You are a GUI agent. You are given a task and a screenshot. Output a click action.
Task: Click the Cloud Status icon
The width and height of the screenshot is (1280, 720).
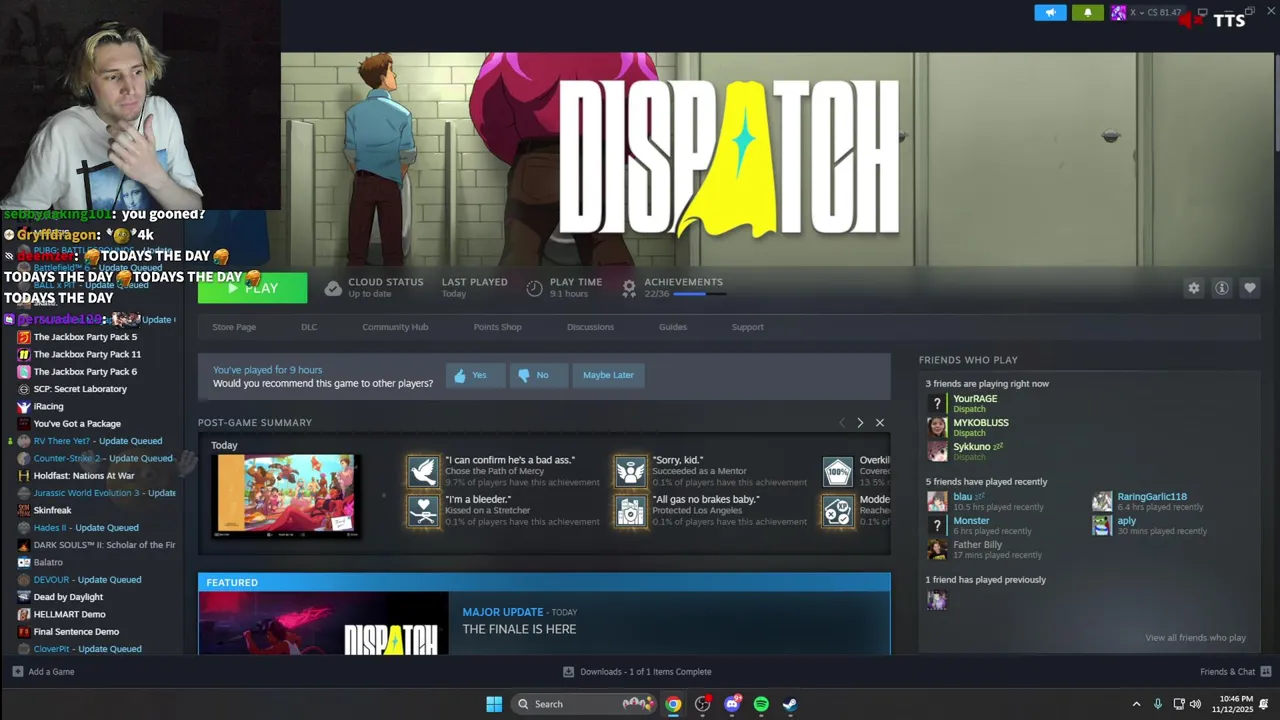coord(333,288)
